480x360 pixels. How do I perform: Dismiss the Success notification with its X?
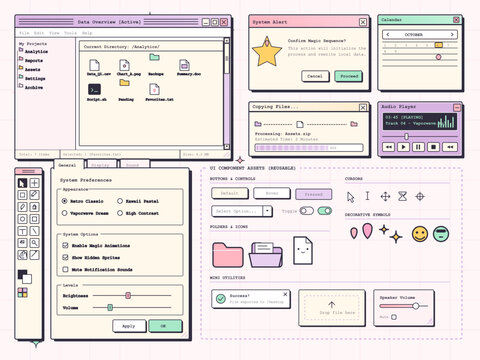[x=285, y=294]
